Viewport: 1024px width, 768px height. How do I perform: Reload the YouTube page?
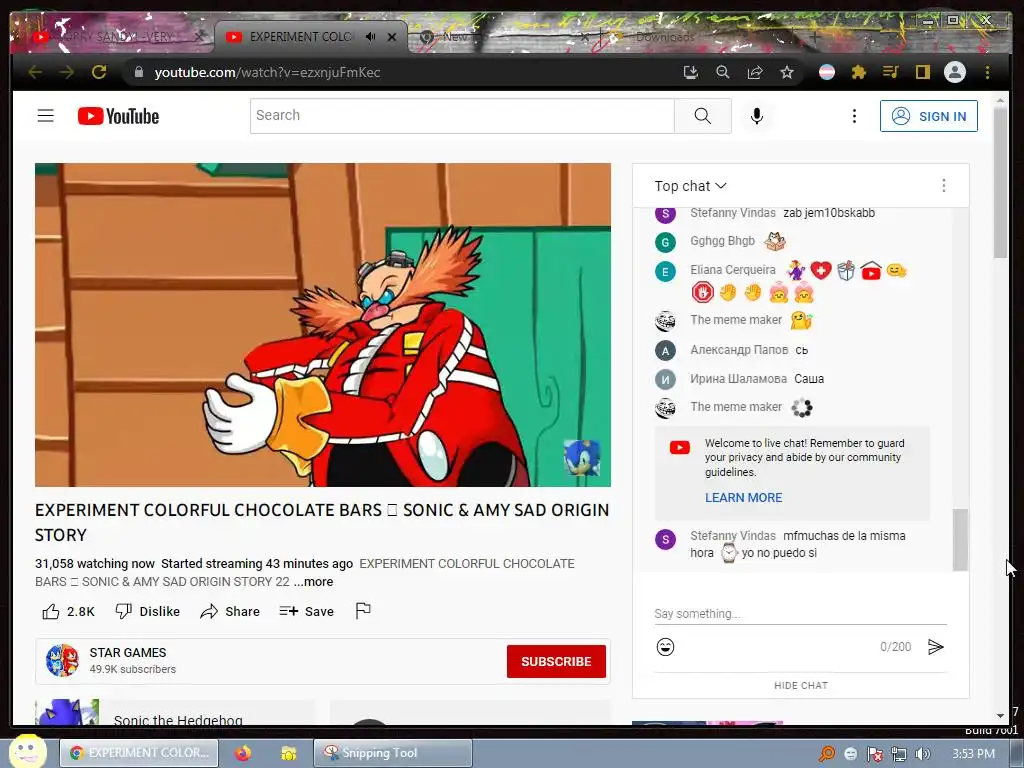pos(99,72)
